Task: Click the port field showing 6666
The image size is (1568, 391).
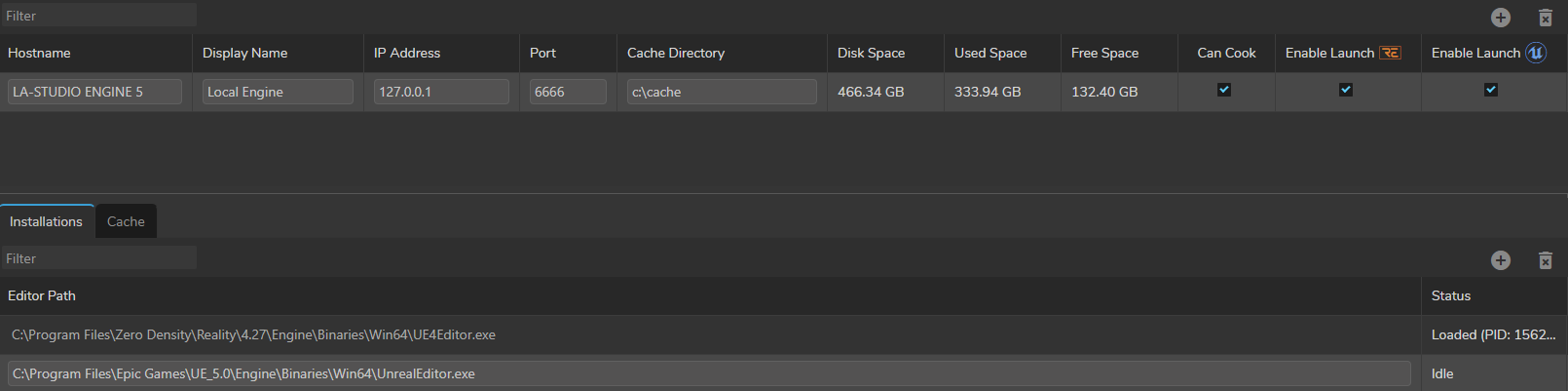Action: 568,92
